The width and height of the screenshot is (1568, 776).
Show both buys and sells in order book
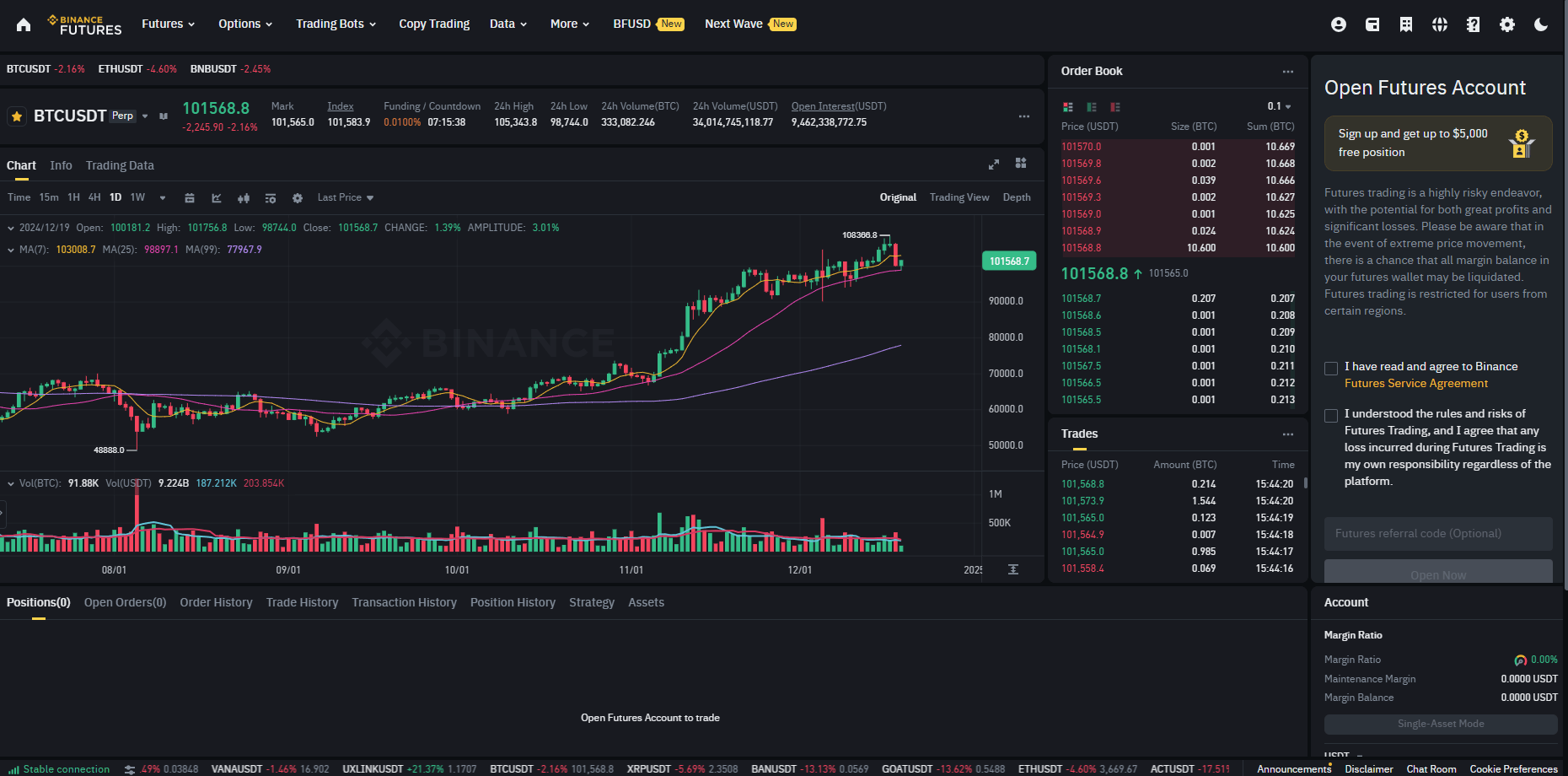tap(1068, 107)
